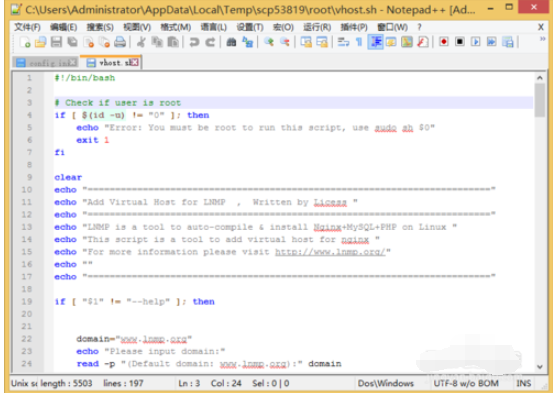Create a new file with the New icon
This screenshot has height=393, width=553.
25,42
